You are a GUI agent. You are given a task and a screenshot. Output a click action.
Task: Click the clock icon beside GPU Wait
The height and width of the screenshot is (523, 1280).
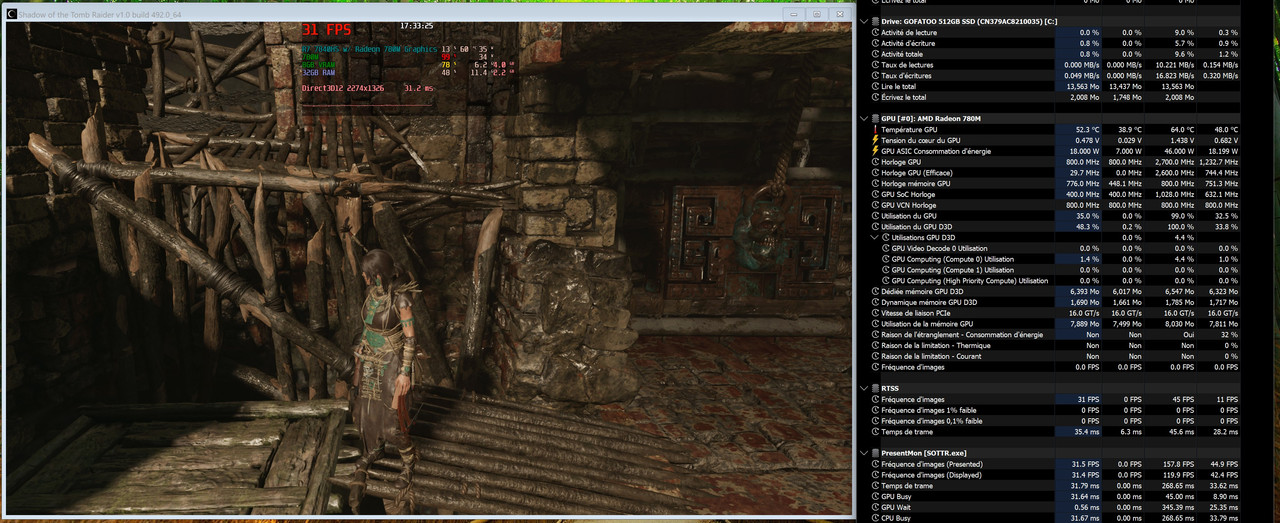876,507
